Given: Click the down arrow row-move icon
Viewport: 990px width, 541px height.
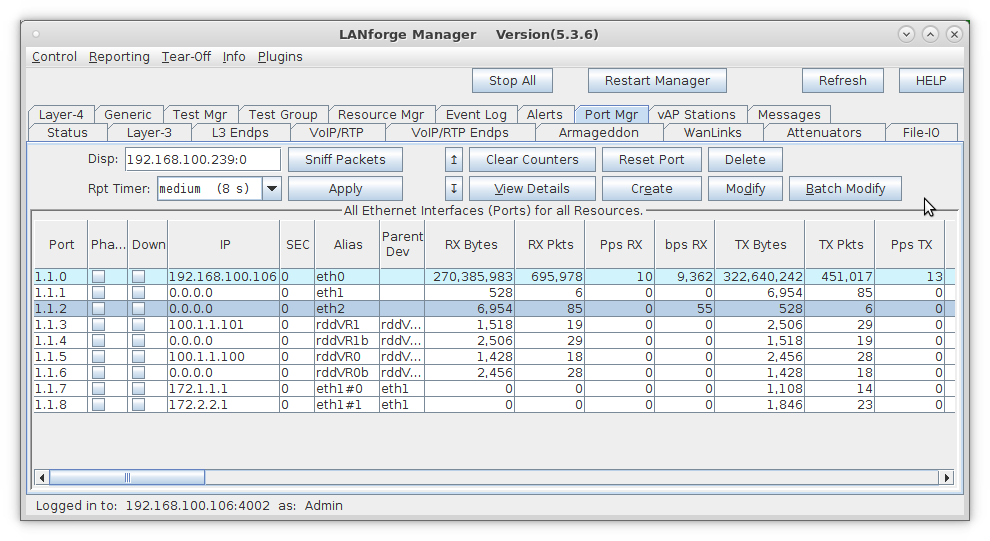Looking at the screenshot, I should 454,188.
